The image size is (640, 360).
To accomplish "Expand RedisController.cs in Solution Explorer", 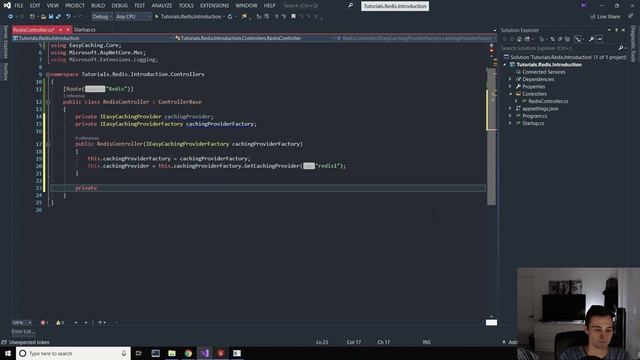I will pyautogui.click(x=516, y=101).
